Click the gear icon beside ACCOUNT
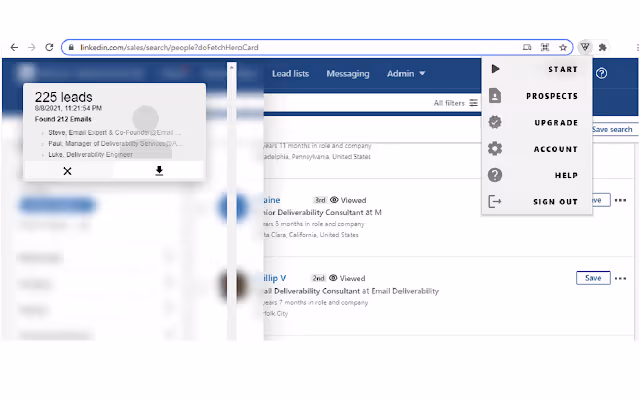This screenshot has width=640, height=400. point(495,149)
